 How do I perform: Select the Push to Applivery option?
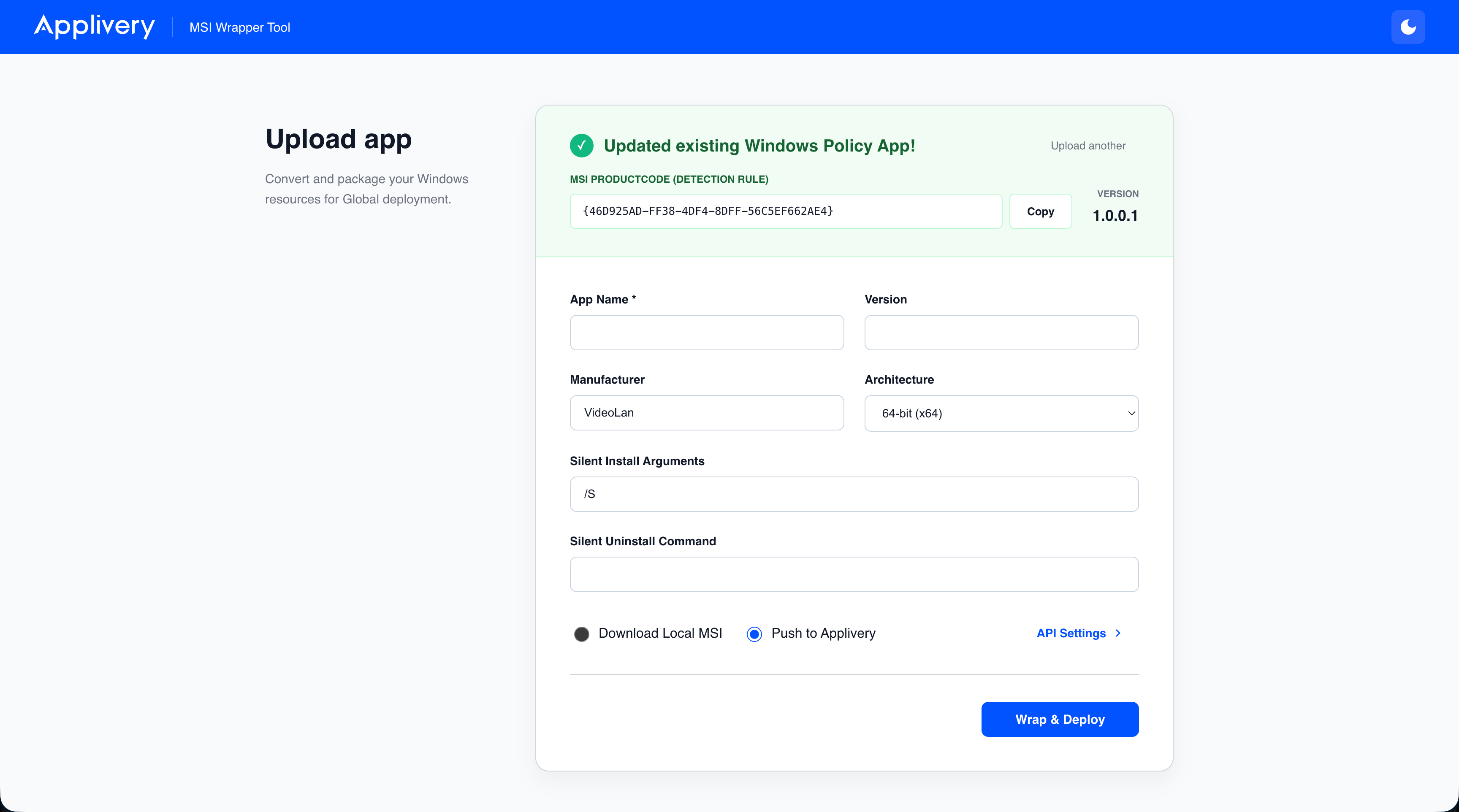(x=754, y=633)
